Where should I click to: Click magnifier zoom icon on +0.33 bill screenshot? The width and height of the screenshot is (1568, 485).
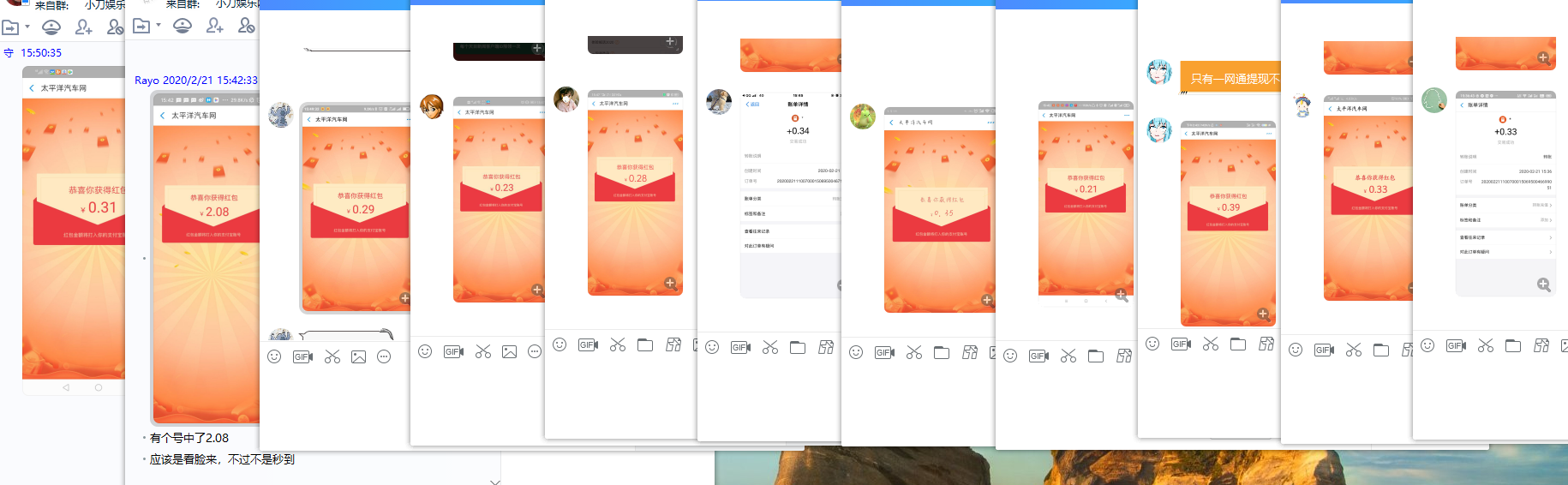click(1543, 284)
